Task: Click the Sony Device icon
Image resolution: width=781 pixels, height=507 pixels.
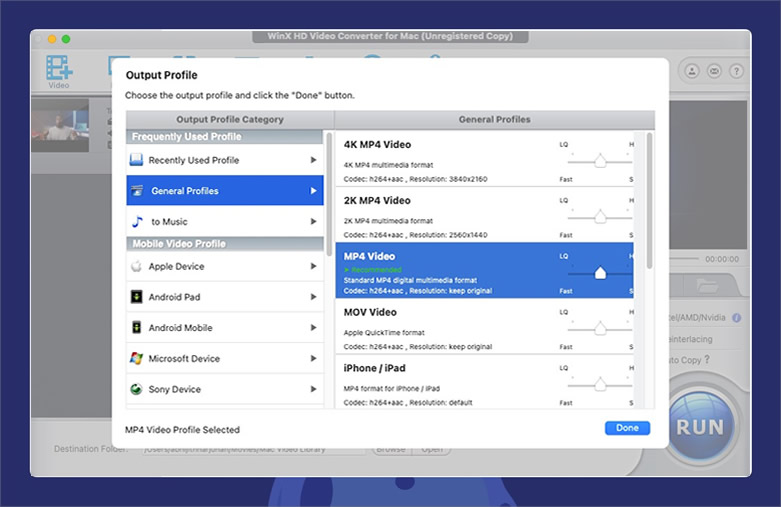Action: tap(136, 389)
